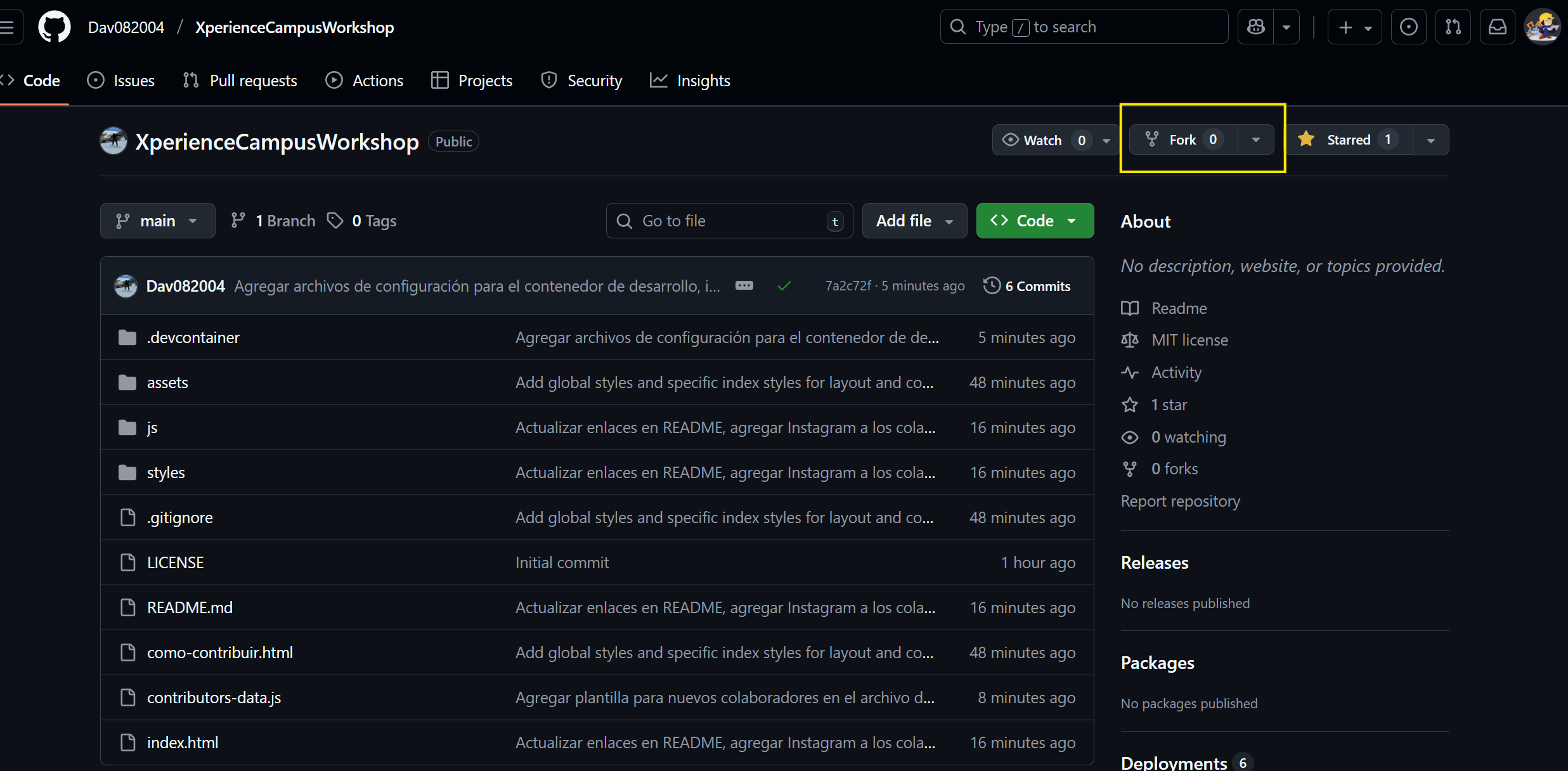Click the Report repository link
1568x771 pixels.
[1179, 500]
